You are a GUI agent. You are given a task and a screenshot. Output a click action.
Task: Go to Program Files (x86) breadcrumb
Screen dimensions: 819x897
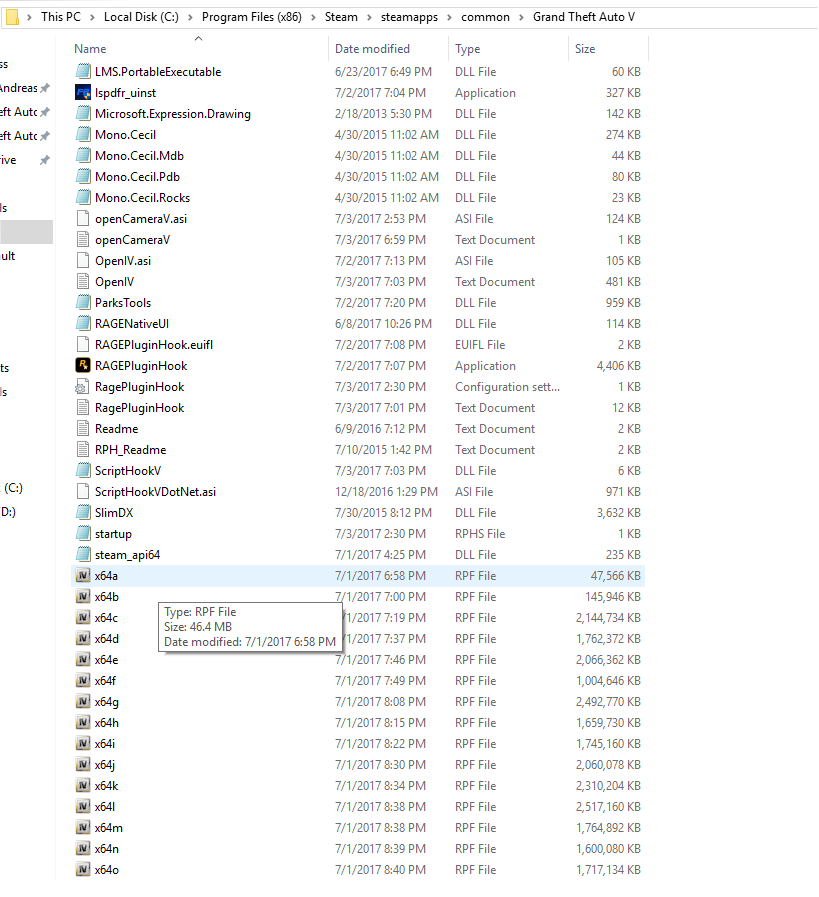(x=252, y=17)
